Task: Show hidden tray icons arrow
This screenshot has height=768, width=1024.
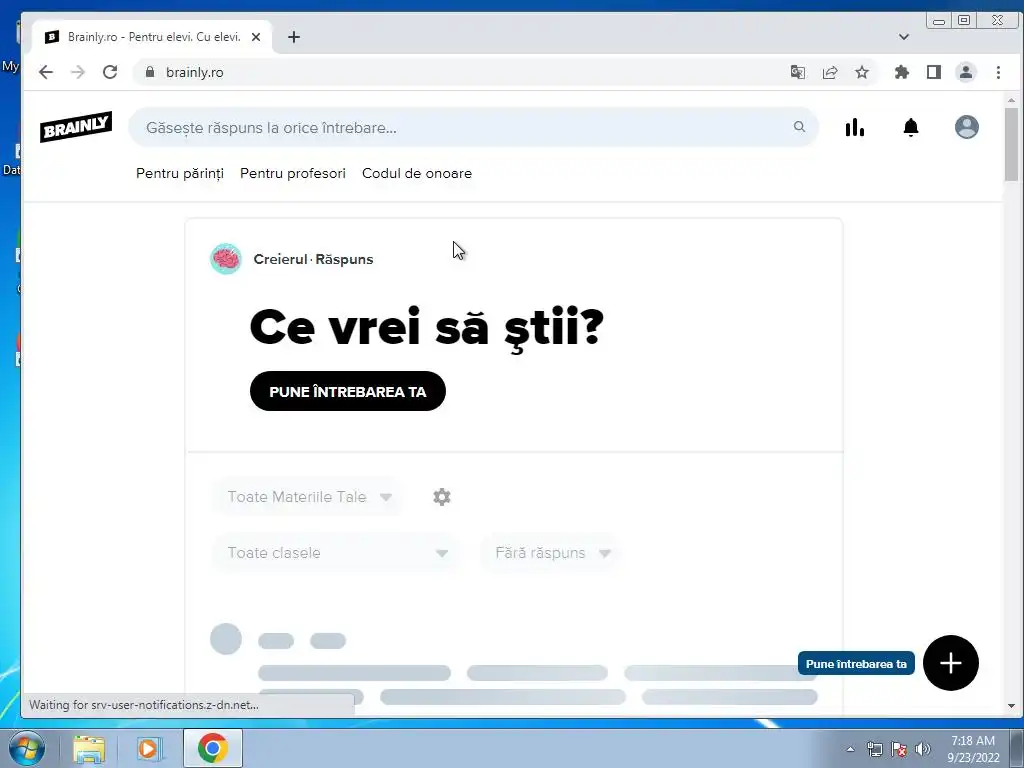Action: pyautogui.click(x=850, y=749)
